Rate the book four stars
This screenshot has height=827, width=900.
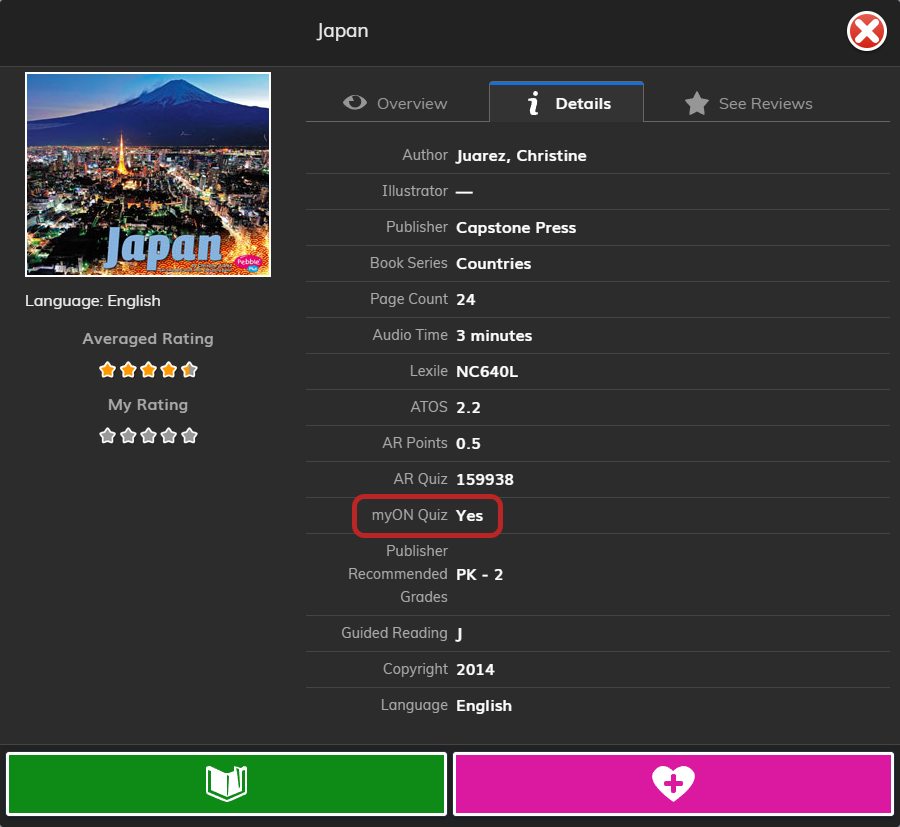point(169,435)
